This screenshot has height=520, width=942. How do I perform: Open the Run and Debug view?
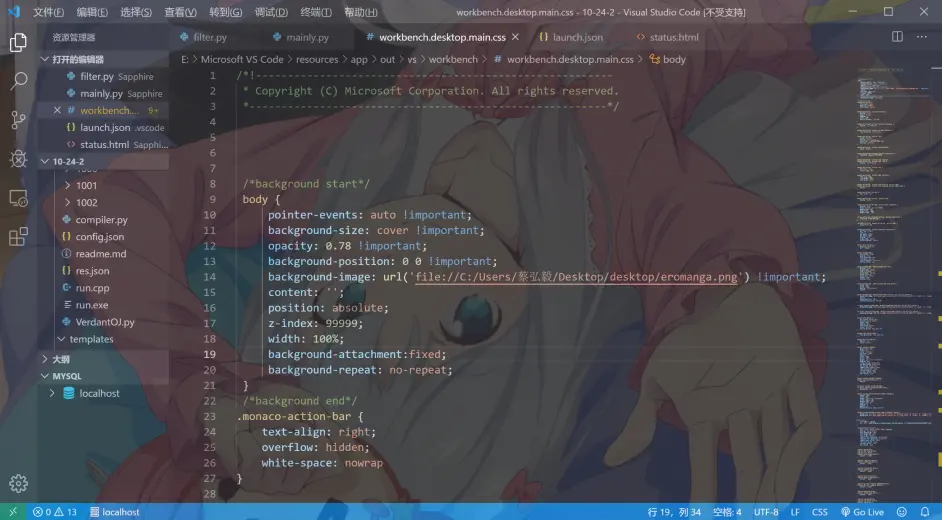[18, 159]
